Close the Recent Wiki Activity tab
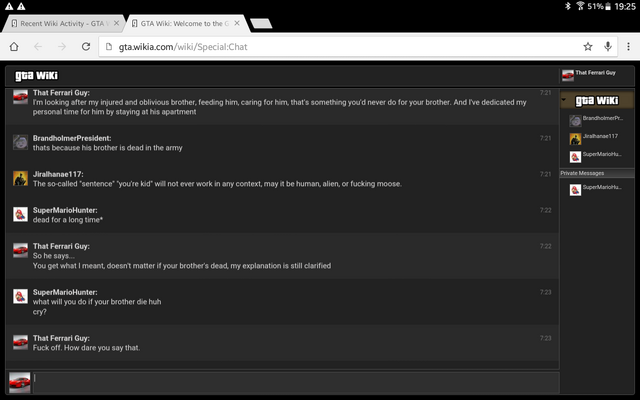The image size is (640, 400). [x=116, y=23]
